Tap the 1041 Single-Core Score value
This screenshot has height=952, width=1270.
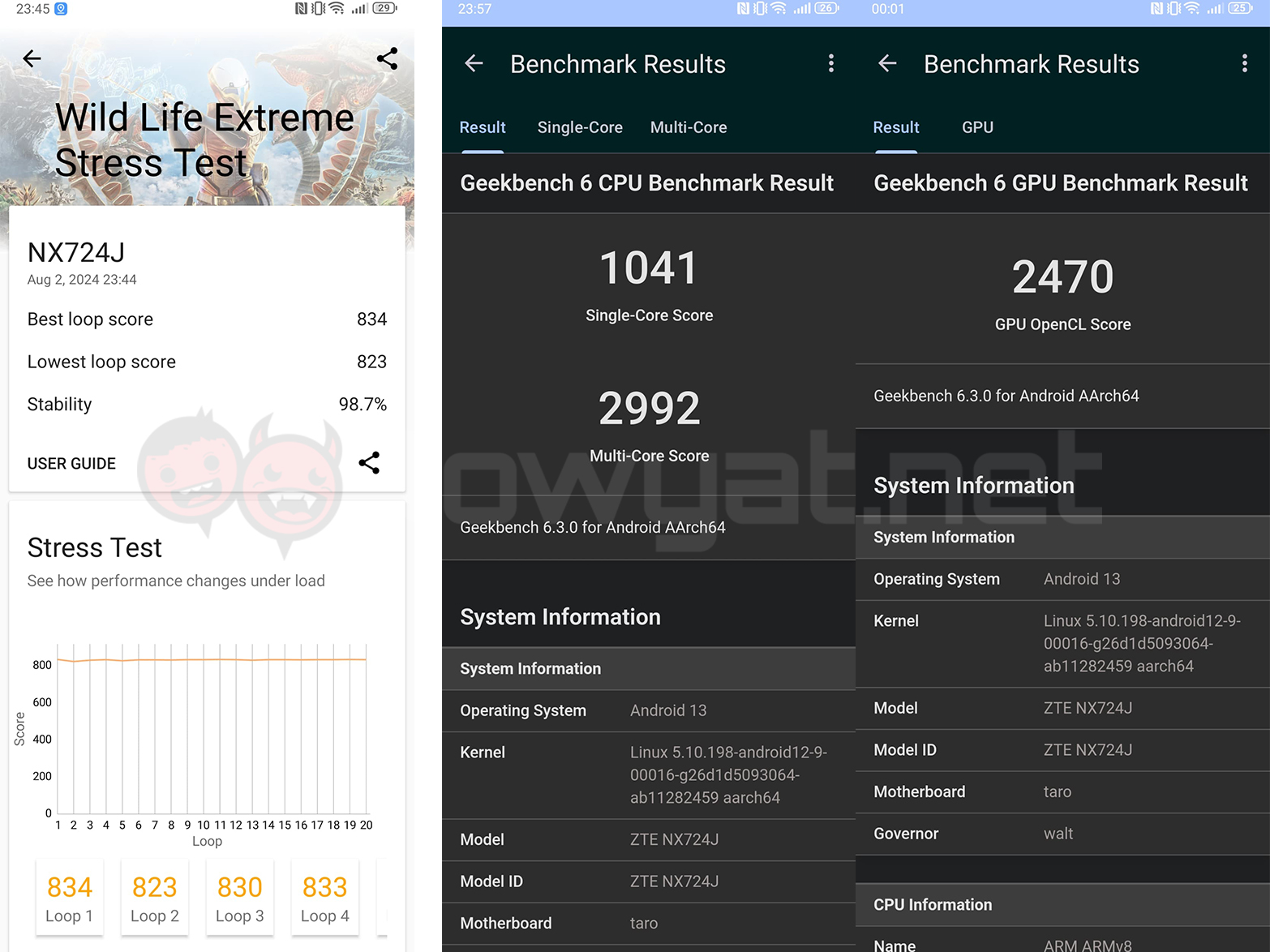coord(649,268)
